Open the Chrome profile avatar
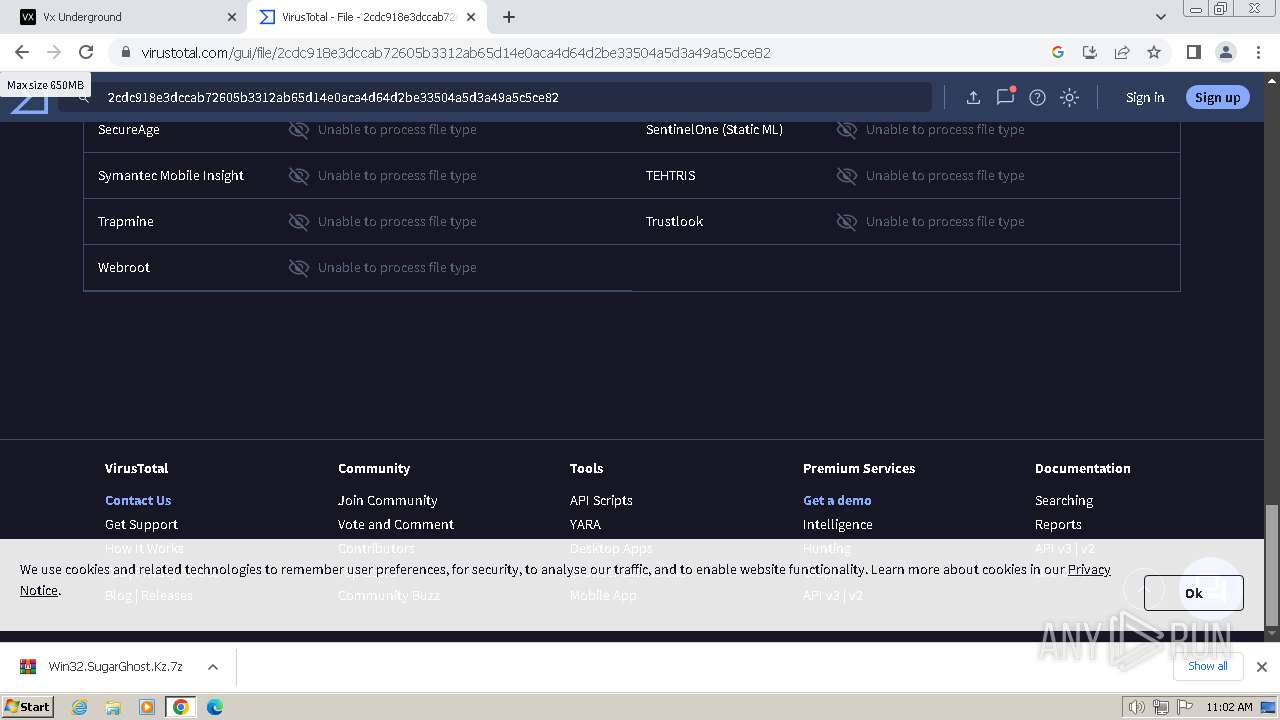The width and height of the screenshot is (1280, 720). pyautogui.click(x=1225, y=52)
